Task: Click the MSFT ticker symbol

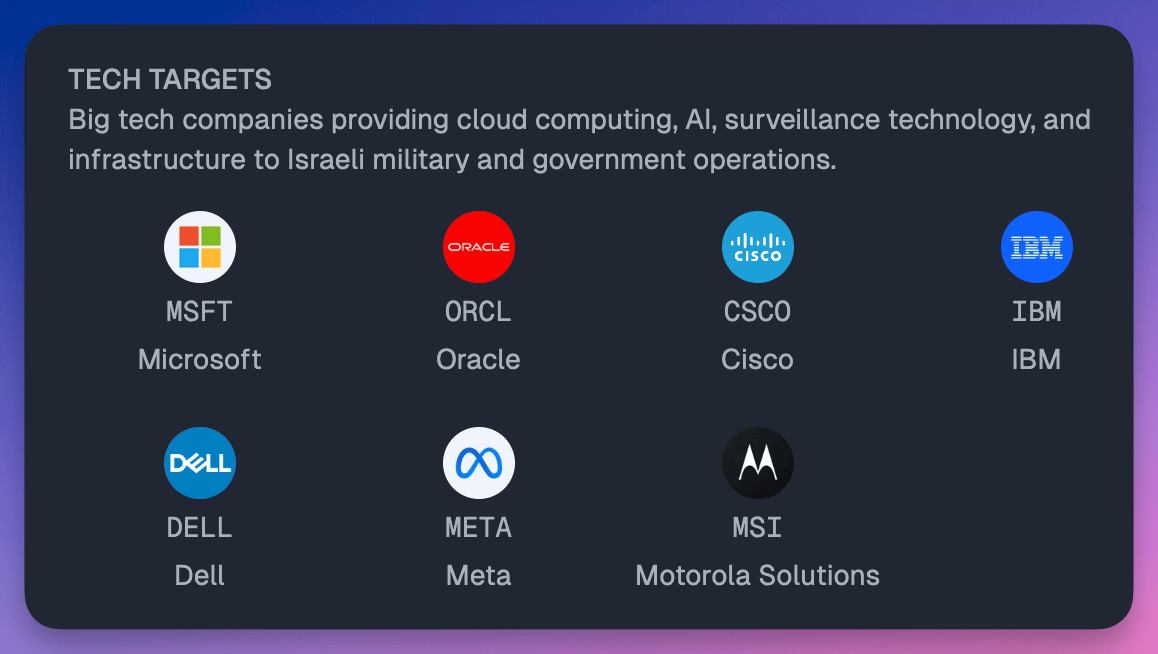Action: 199,311
